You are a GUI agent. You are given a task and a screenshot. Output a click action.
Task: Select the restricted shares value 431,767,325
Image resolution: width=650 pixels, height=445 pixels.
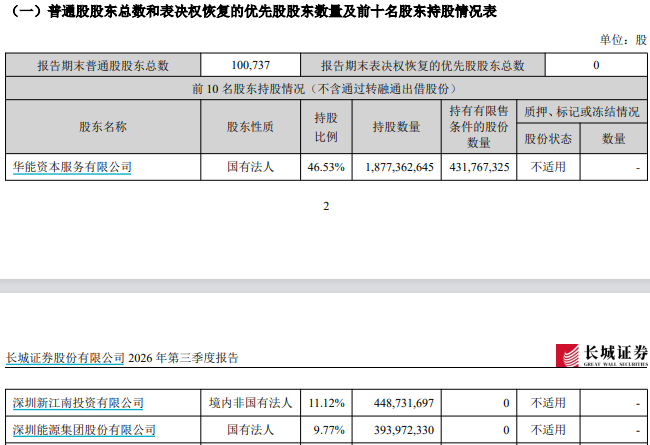click(x=479, y=167)
